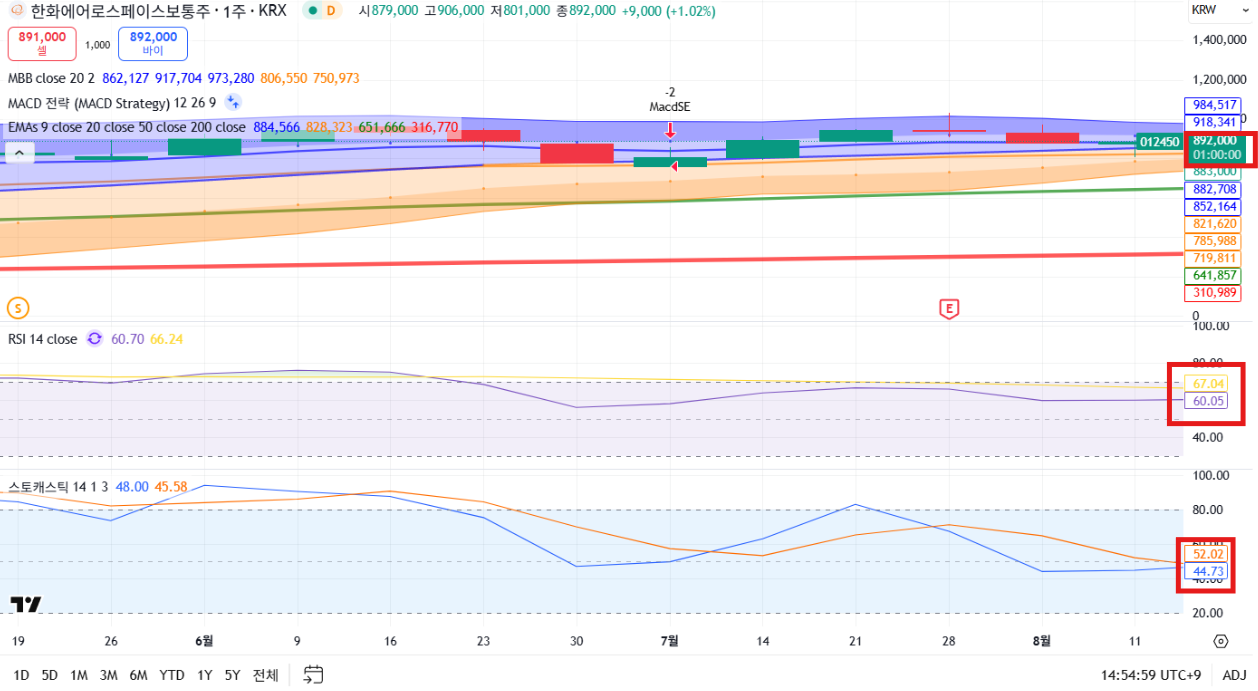Screen dimensions: 1258x691
Task: Click the green market status dot
Action: pyautogui.click(x=313, y=10)
